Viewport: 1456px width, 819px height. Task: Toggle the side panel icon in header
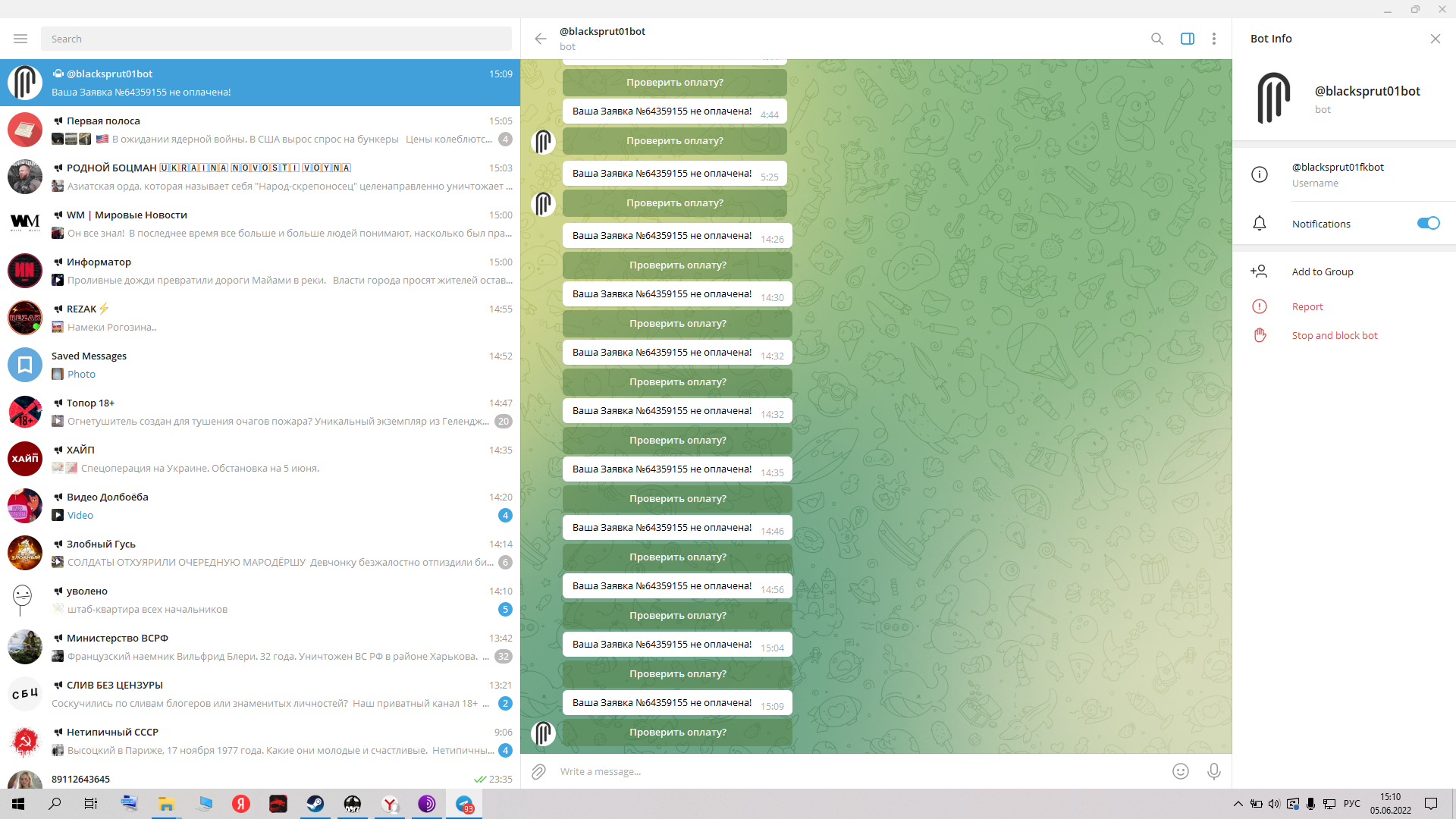(x=1188, y=39)
